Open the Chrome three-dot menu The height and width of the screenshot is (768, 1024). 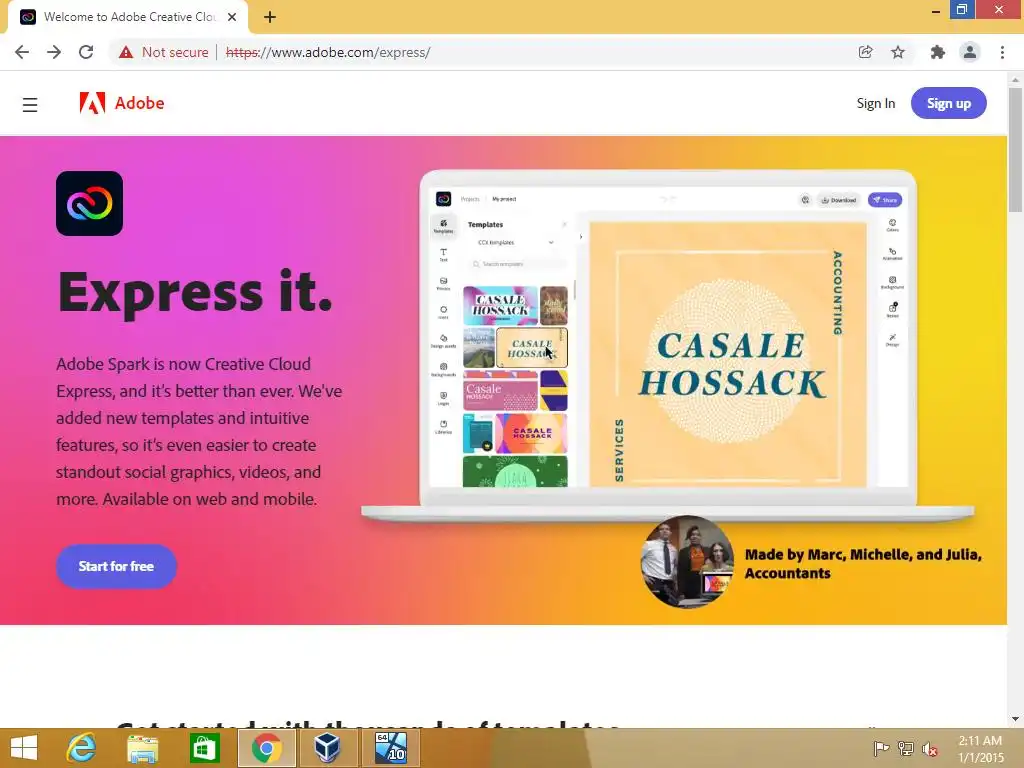pos(1002,52)
